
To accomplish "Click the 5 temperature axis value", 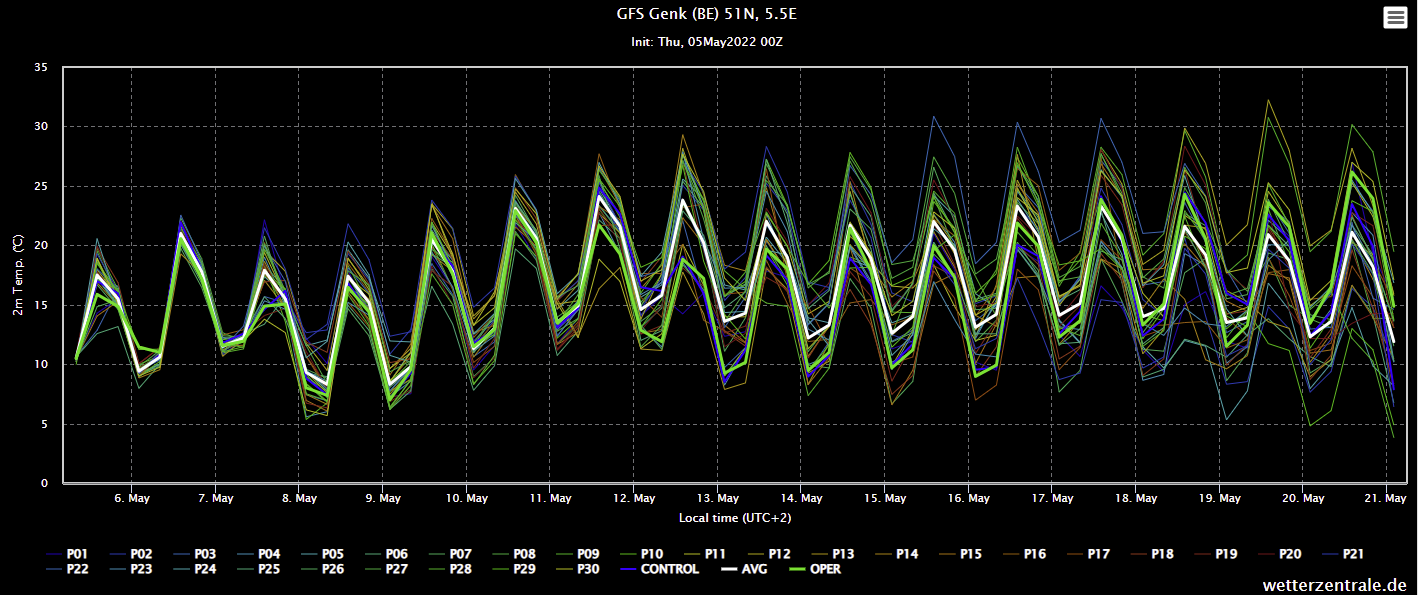I will click(x=44, y=424).
